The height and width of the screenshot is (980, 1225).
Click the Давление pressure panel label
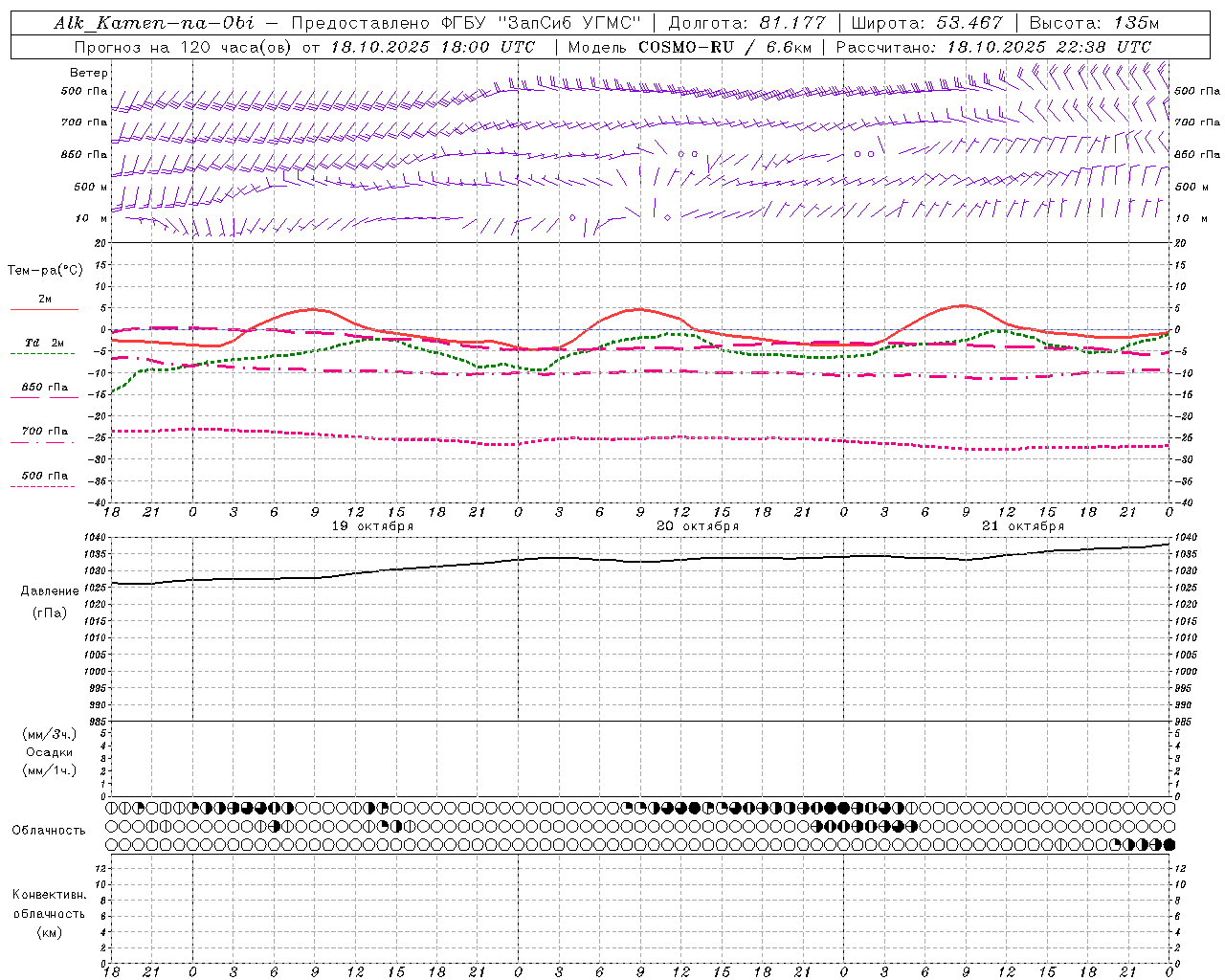click(50, 591)
